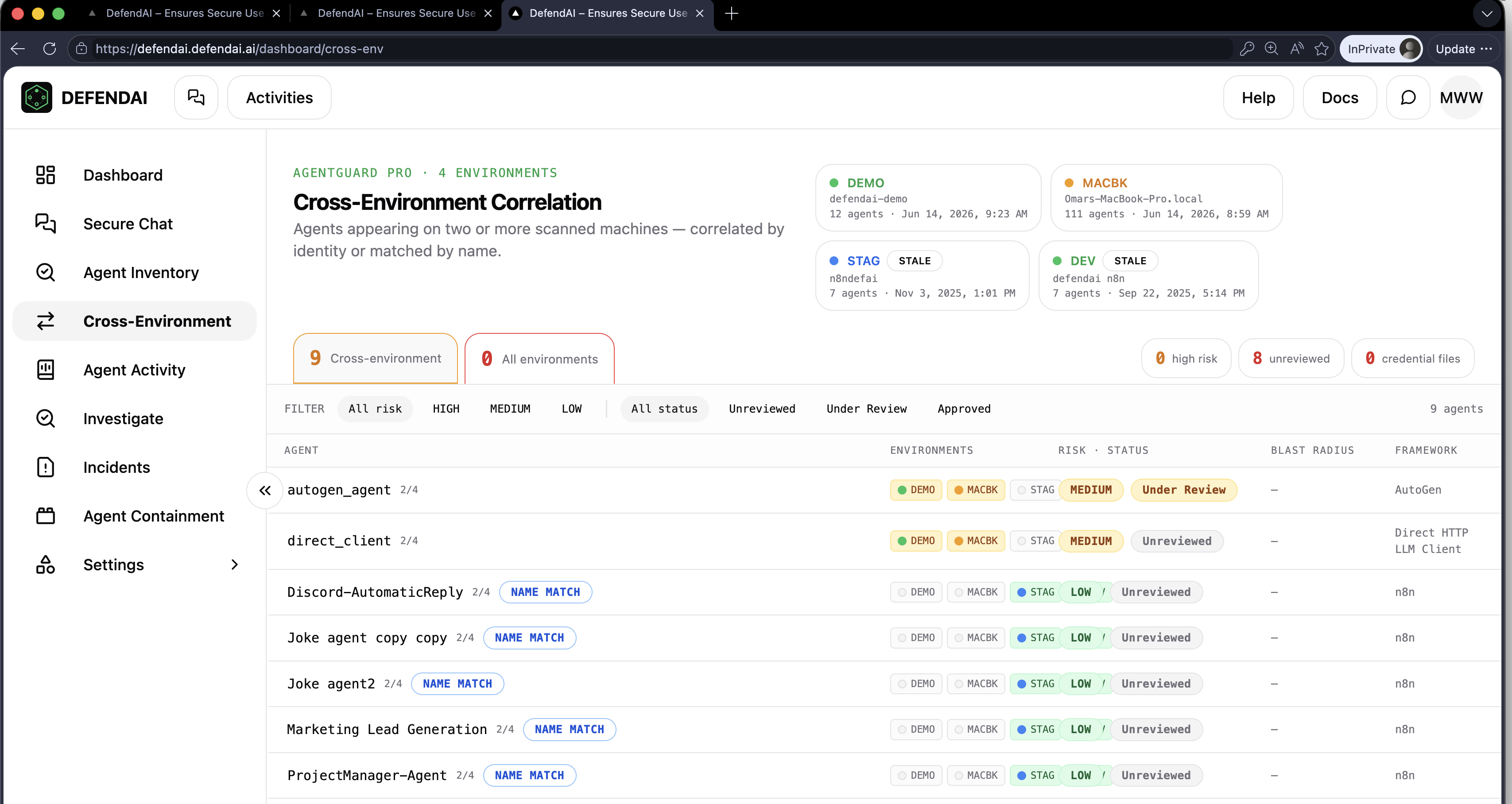Close the active DefendAI browser tab

(x=700, y=13)
